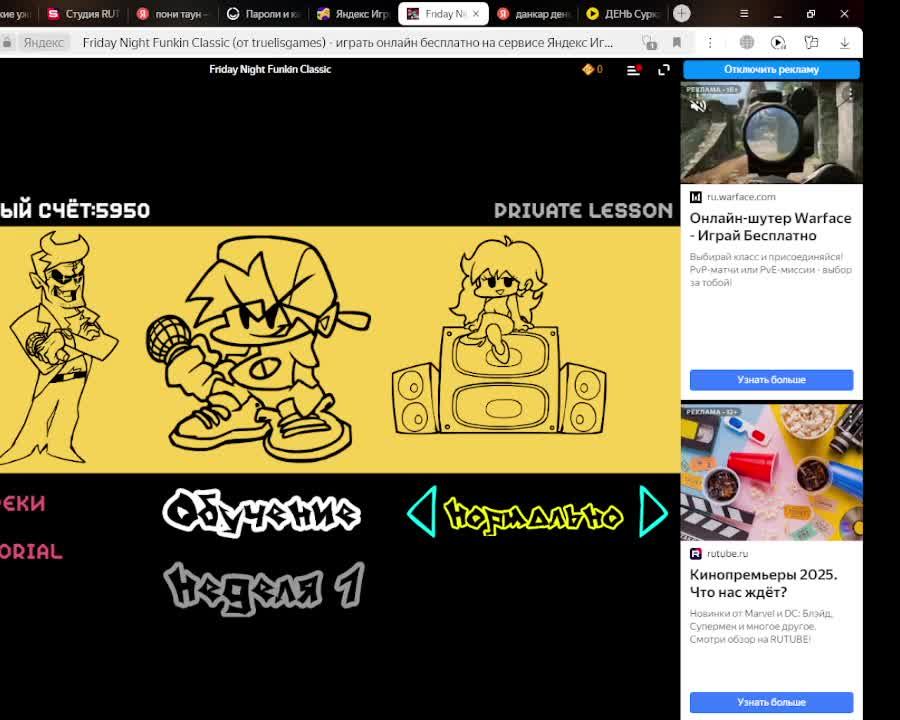Click the globe translate icon in toolbar
This screenshot has height=720, width=900.
pos(746,42)
